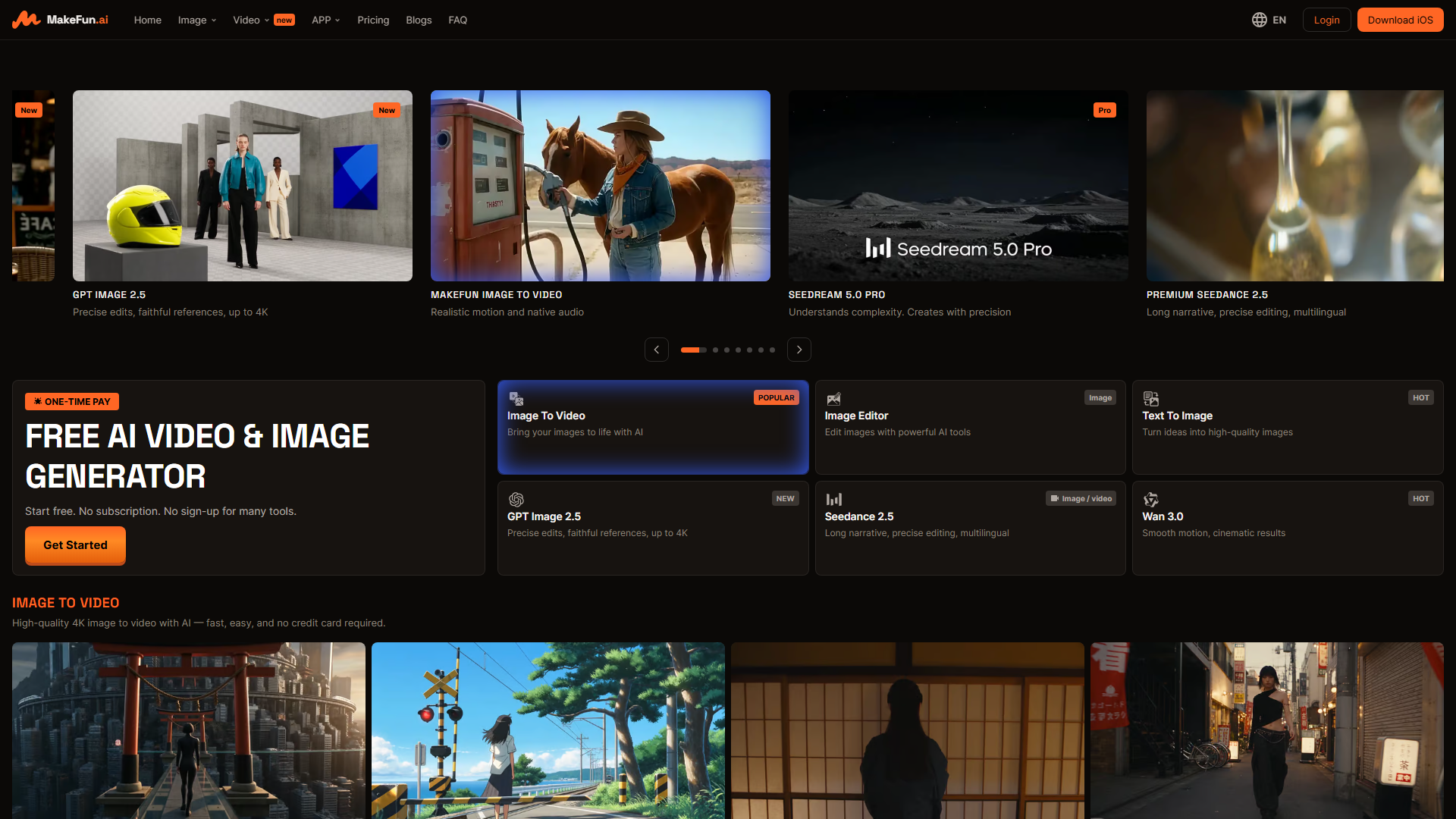Click 'Understands complexity. Creates with precision' text
Viewport: 1456px width, 819px height.
click(900, 312)
